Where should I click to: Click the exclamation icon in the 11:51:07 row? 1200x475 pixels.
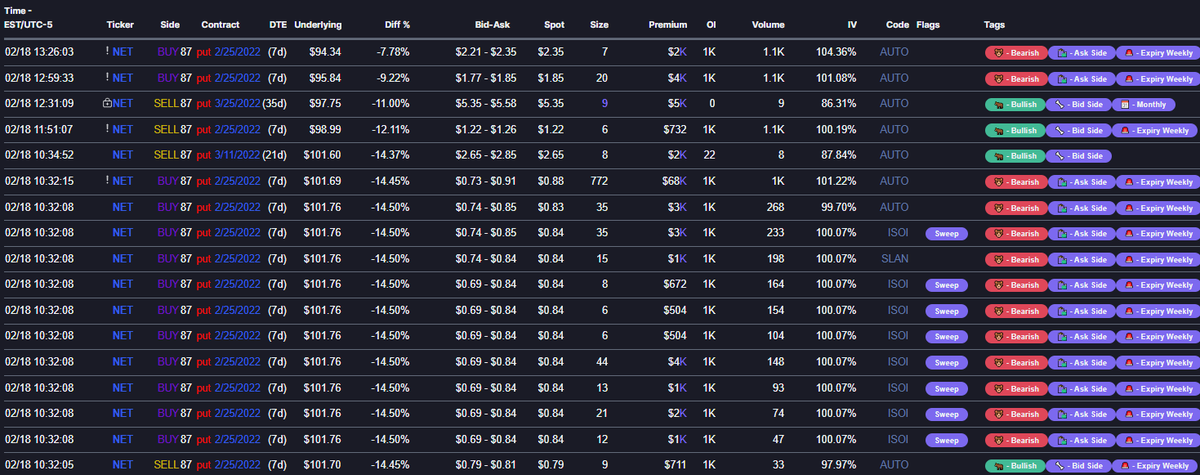point(108,129)
